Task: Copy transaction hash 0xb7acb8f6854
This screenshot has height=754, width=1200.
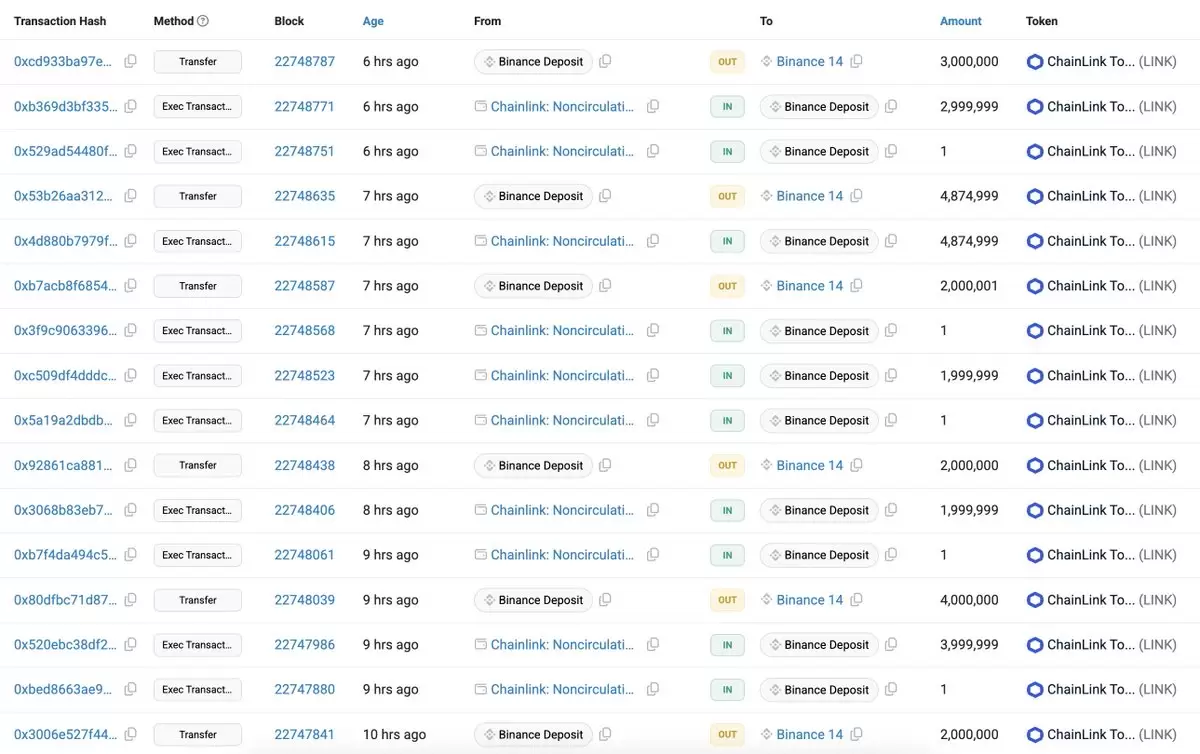Action: click(x=130, y=286)
